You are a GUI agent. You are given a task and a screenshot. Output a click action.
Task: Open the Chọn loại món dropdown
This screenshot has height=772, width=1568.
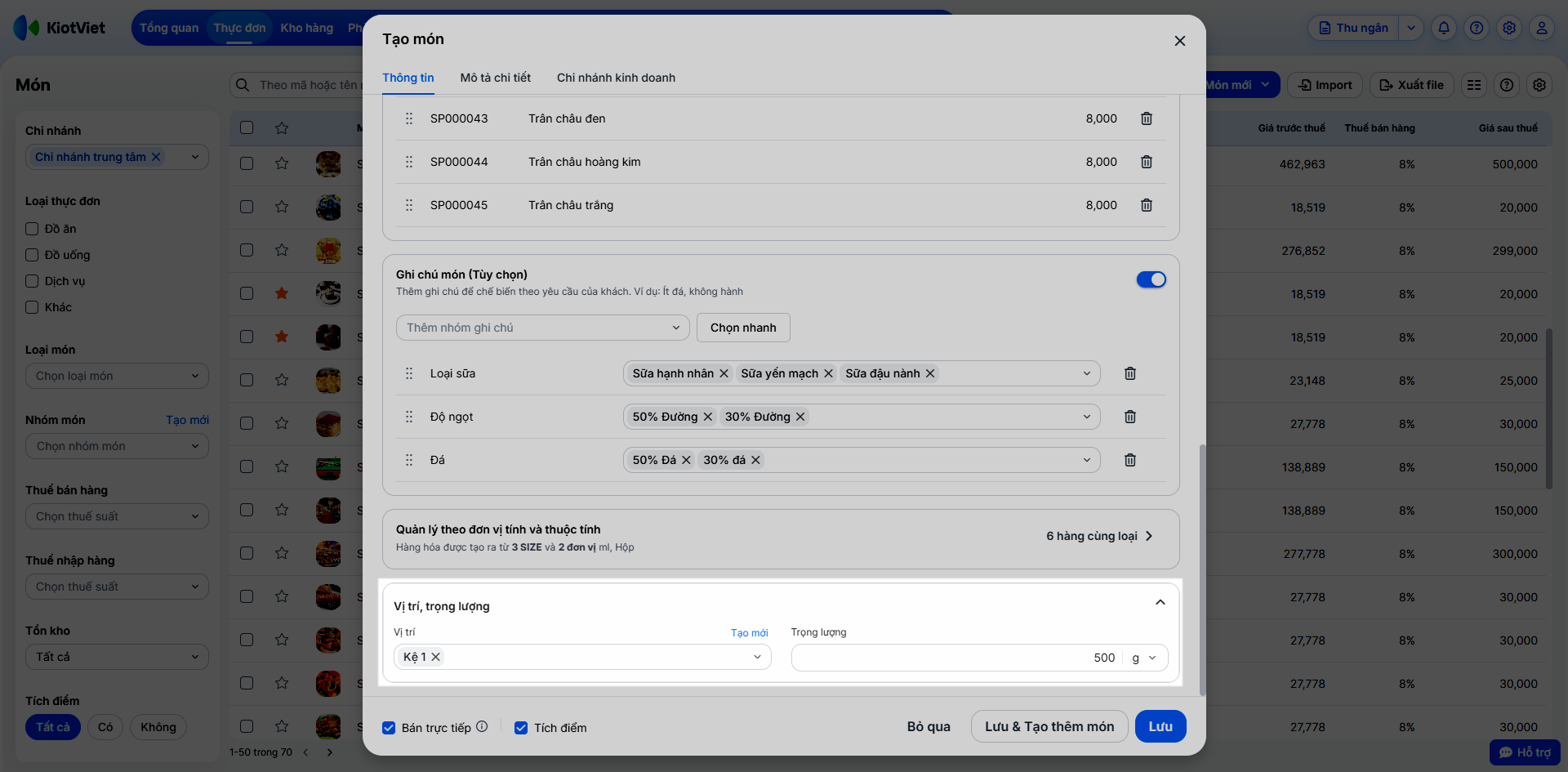click(117, 376)
